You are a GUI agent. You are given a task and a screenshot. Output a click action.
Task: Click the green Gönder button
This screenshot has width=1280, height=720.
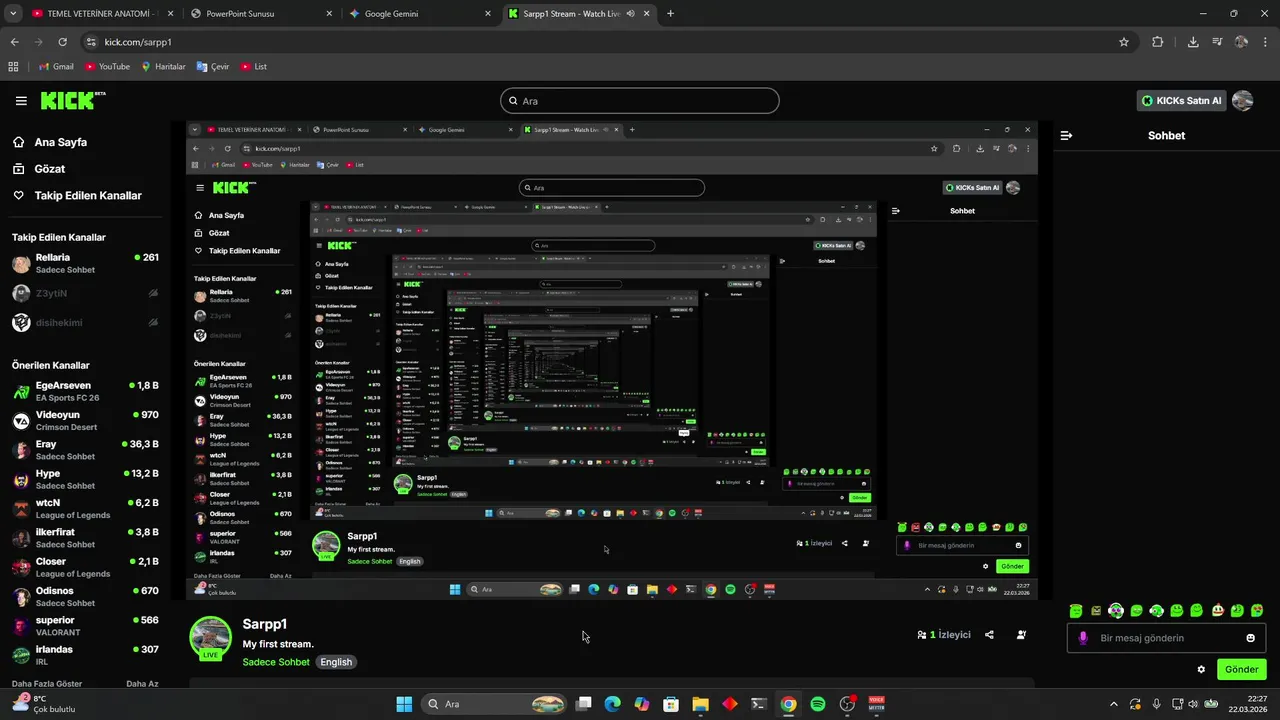1242,670
